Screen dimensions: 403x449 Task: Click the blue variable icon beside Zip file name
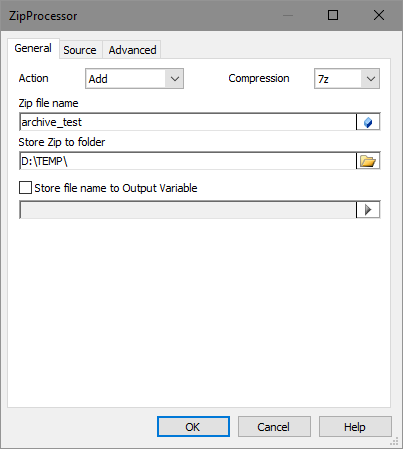pyautogui.click(x=368, y=122)
